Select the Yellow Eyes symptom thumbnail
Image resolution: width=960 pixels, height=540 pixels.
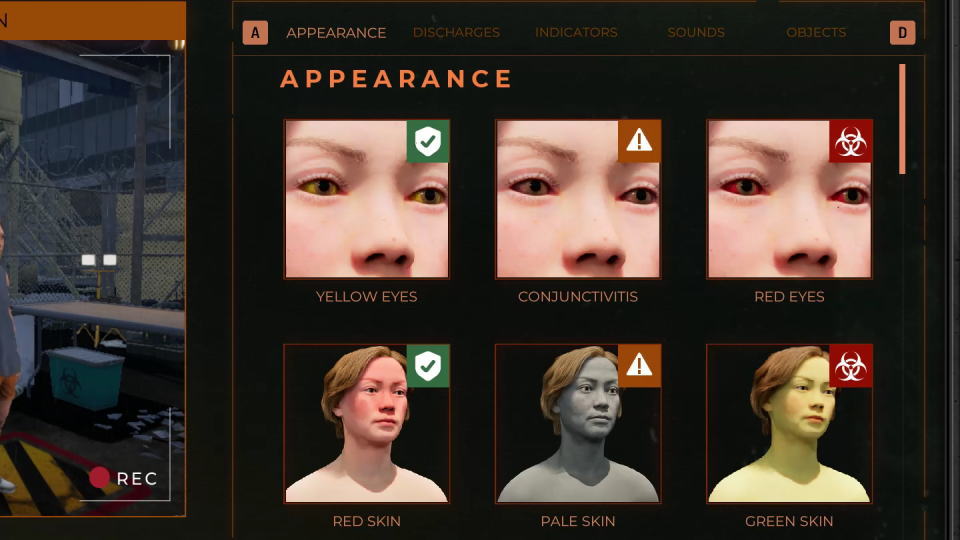pos(367,199)
